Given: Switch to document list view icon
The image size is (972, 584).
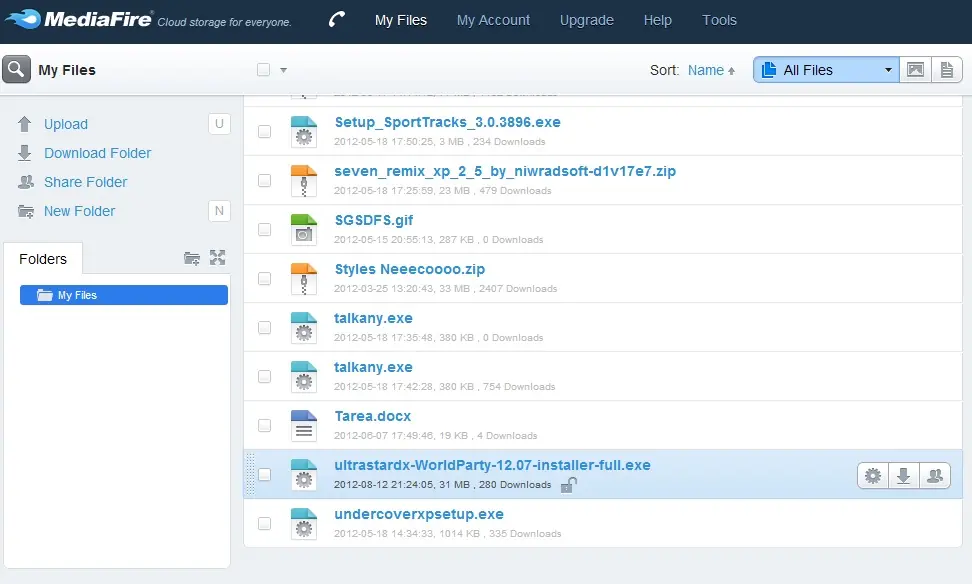Looking at the screenshot, I should [947, 69].
